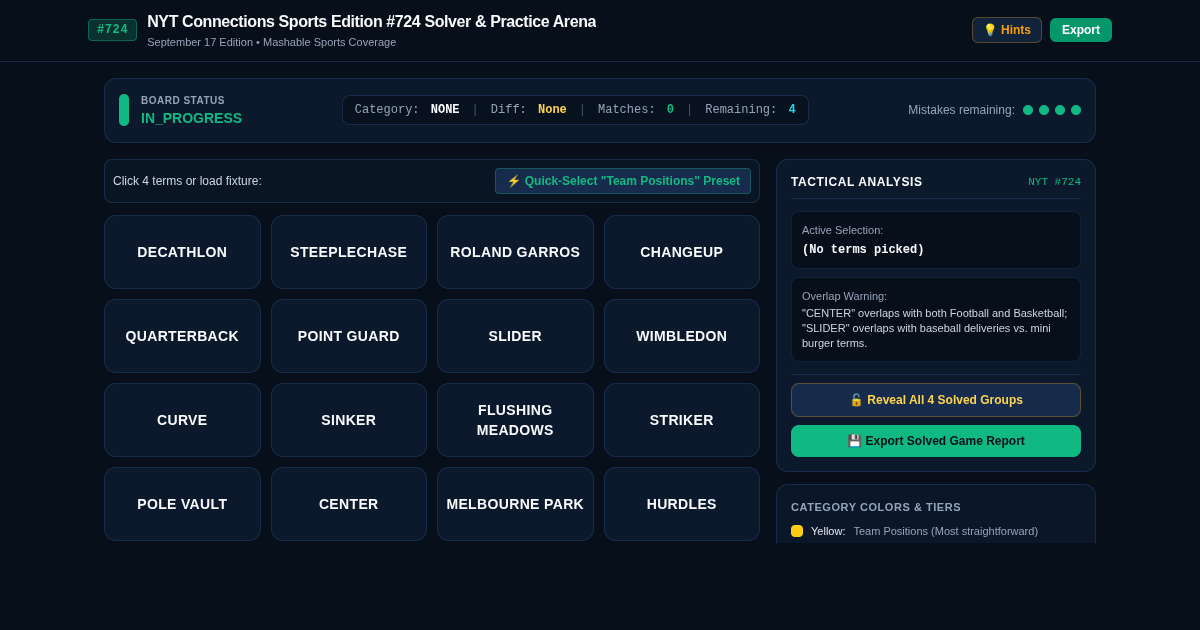The height and width of the screenshot is (630, 1200).
Task: Click the (No terms picked) selection text
Action: 863,250
